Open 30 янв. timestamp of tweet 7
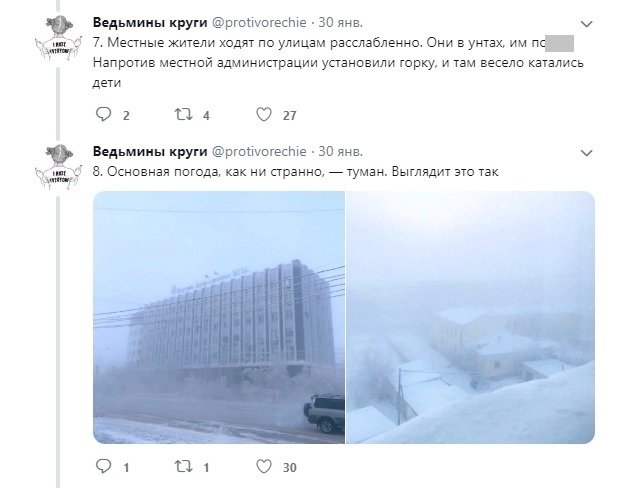The image size is (630, 488). tap(340, 22)
